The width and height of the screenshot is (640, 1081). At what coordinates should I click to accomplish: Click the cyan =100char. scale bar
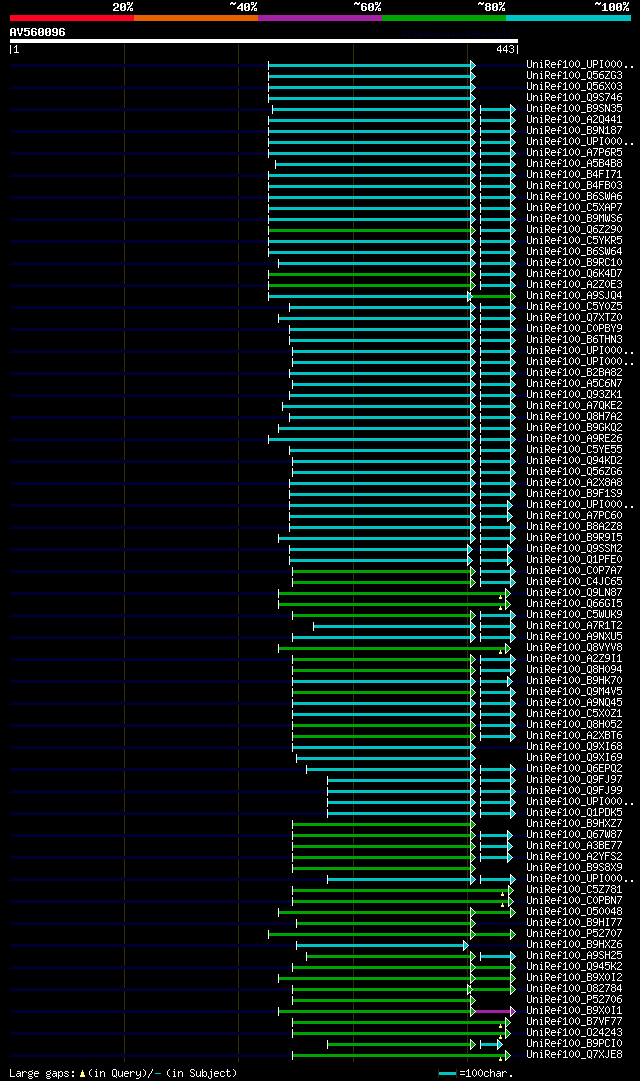click(x=448, y=1073)
